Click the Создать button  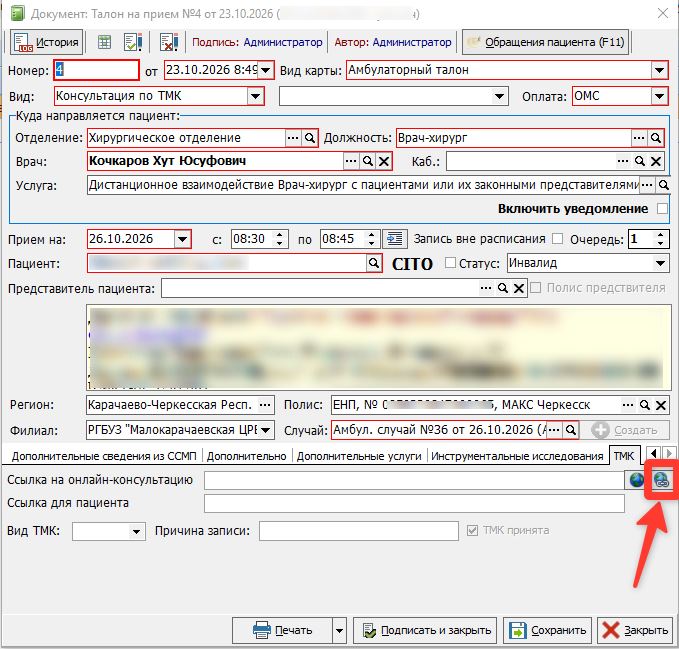click(625, 430)
